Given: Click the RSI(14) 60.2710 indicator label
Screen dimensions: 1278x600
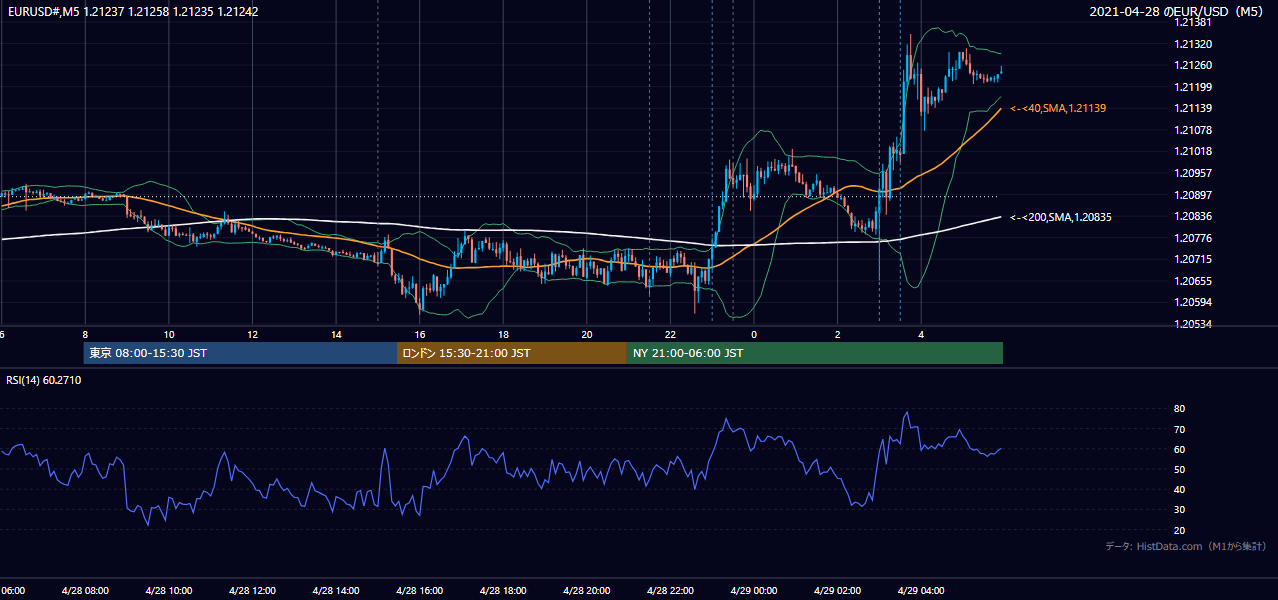Looking at the screenshot, I should [44, 380].
